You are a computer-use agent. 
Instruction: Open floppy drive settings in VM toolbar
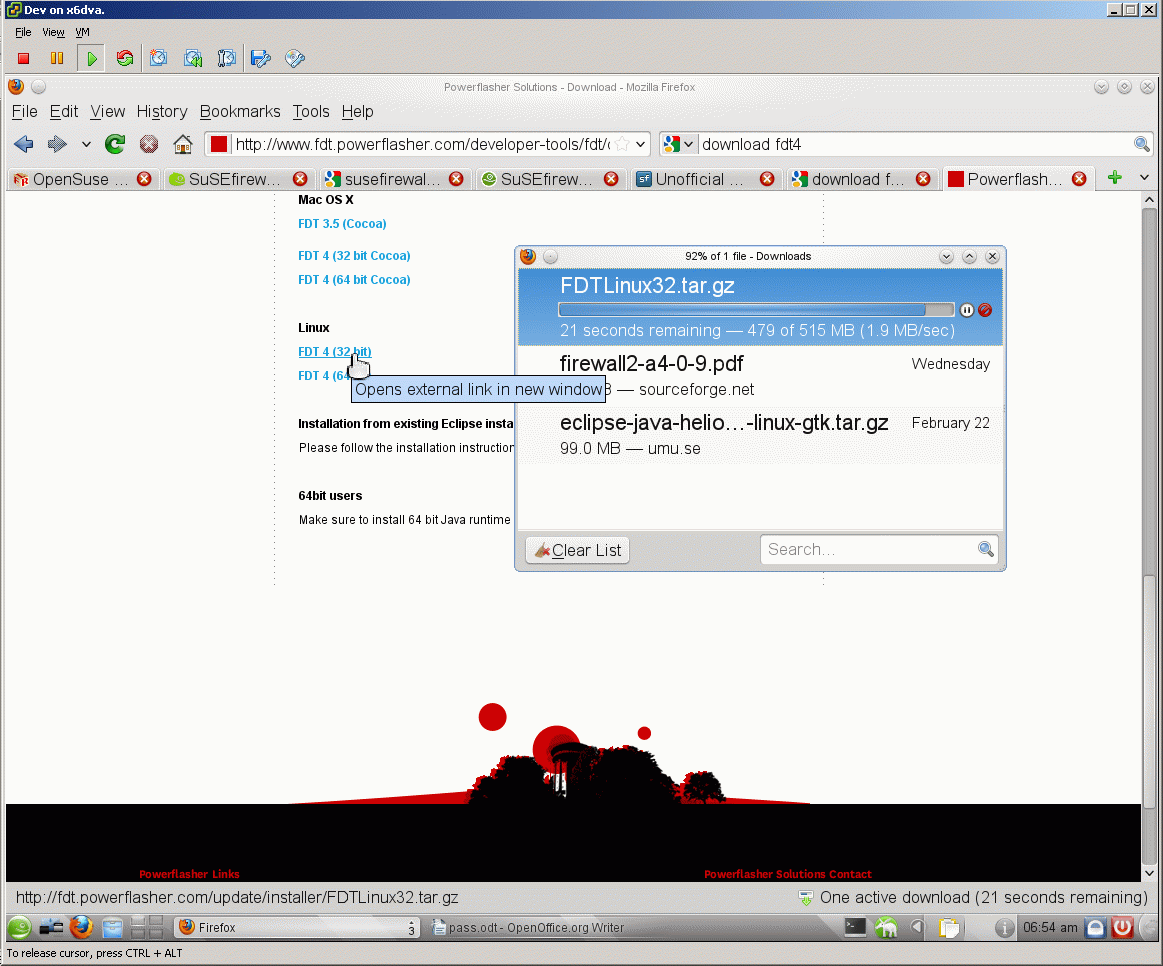(x=260, y=59)
